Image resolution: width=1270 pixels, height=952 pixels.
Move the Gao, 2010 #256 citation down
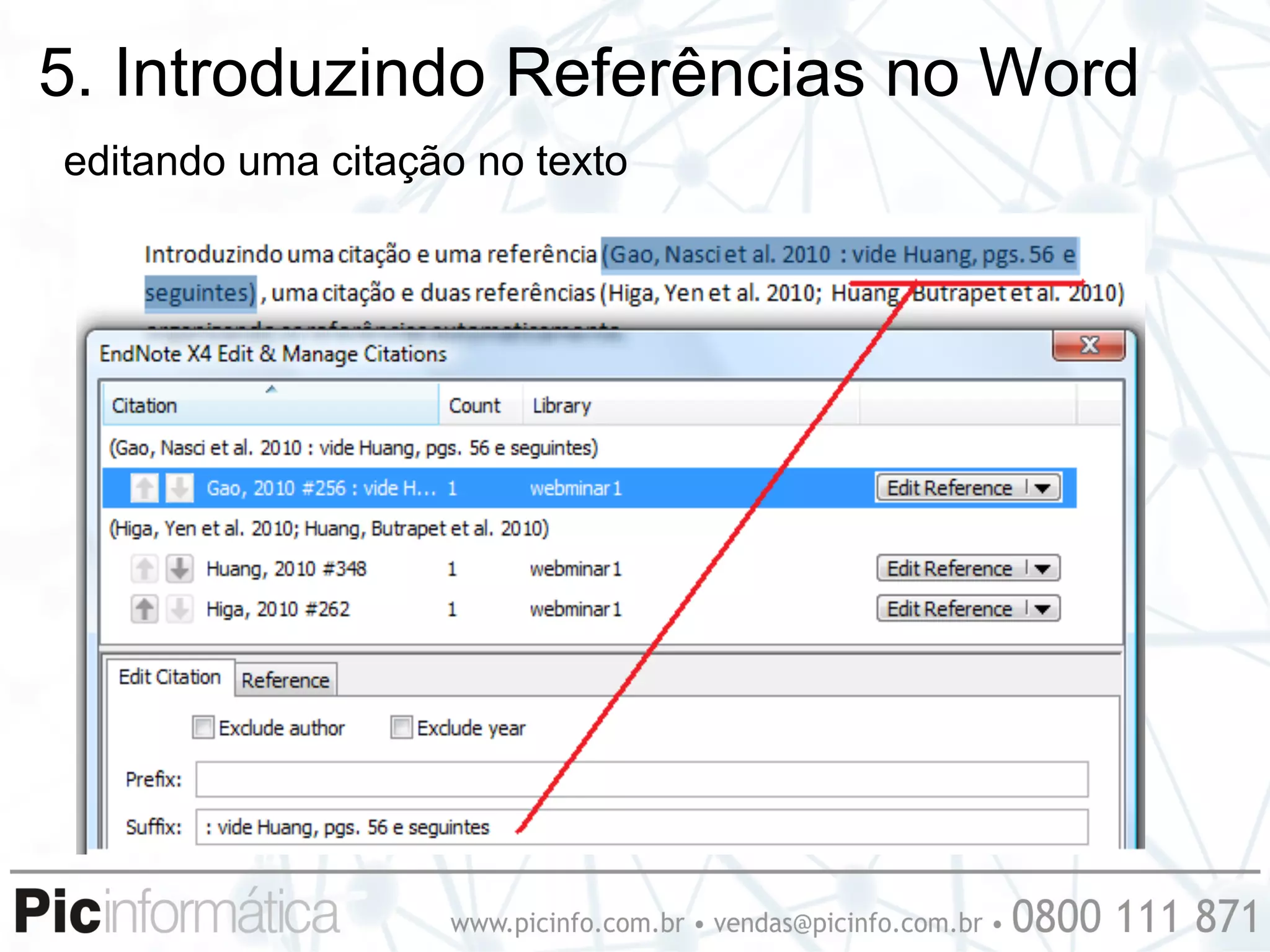click(x=180, y=488)
